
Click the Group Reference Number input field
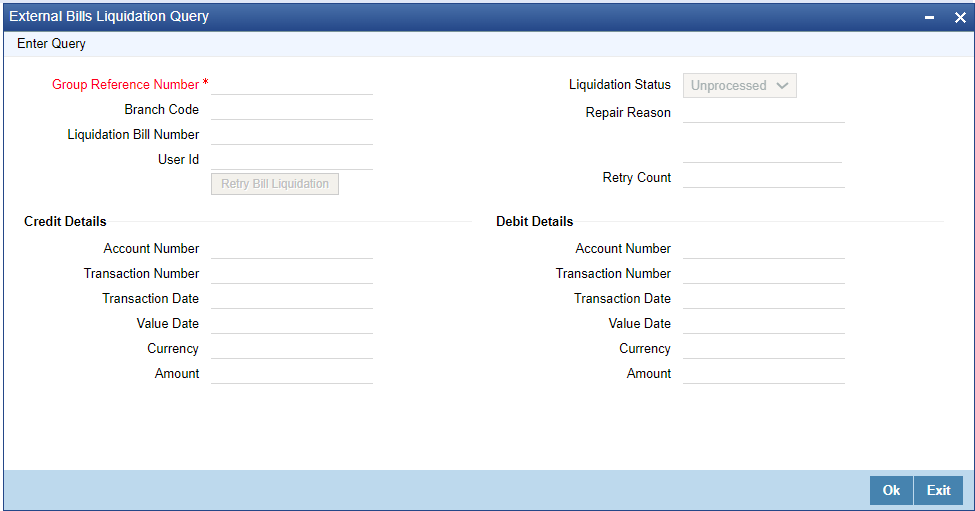(x=292, y=85)
